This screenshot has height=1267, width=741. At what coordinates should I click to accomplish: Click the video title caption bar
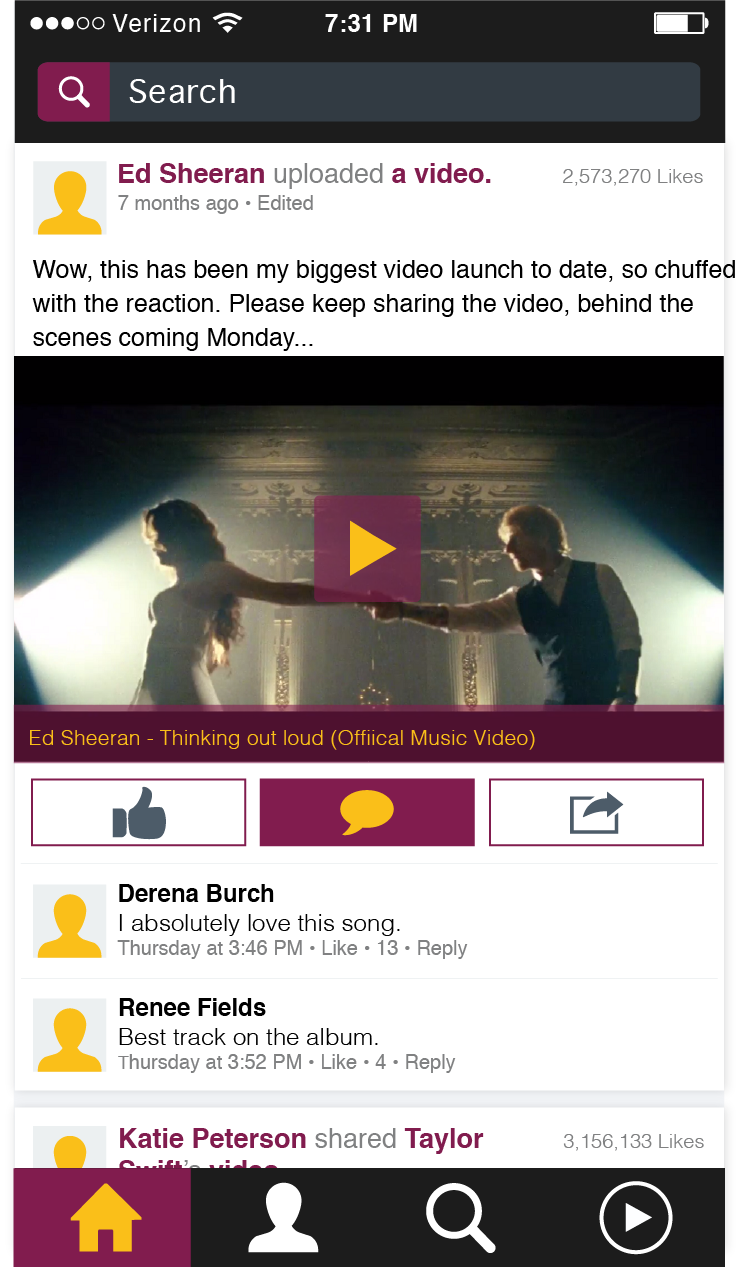369,738
